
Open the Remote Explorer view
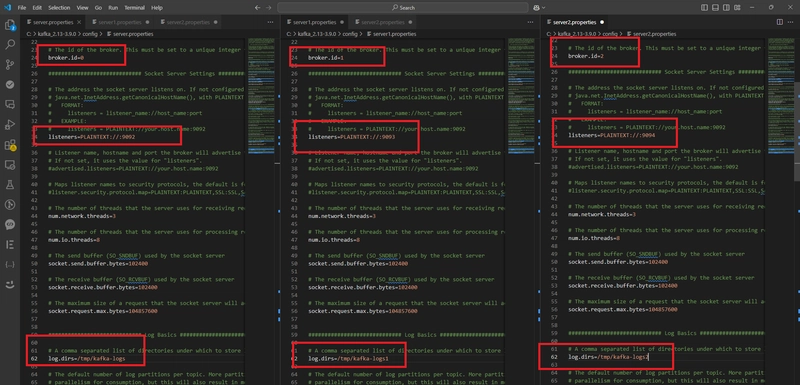click(10, 165)
